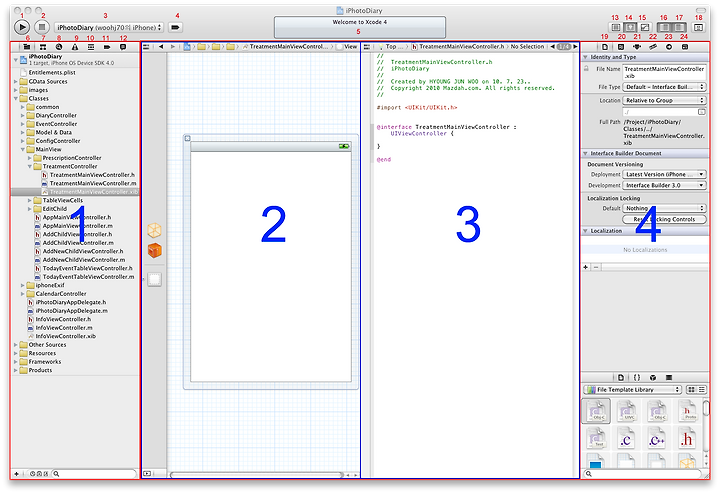Show the Symbol navigator icon
This screenshot has width=720, height=494.
click(43, 47)
